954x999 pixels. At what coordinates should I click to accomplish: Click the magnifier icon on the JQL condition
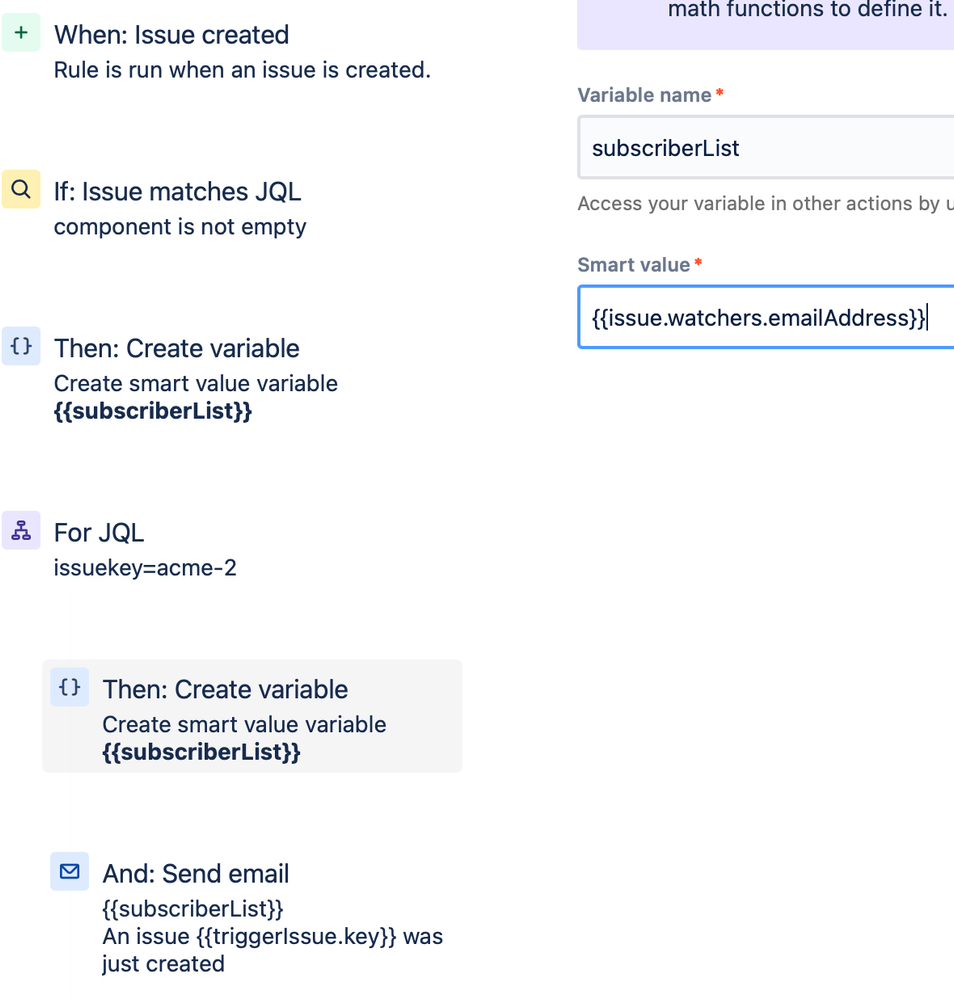pyautogui.click(x=21, y=189)
